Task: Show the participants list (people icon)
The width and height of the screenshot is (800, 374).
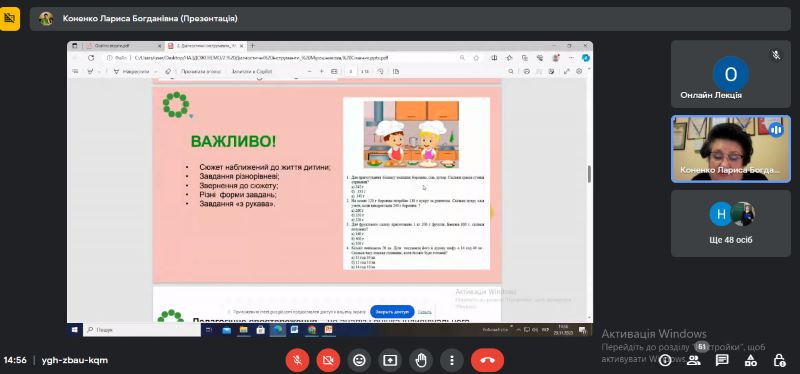Action: 693,361
